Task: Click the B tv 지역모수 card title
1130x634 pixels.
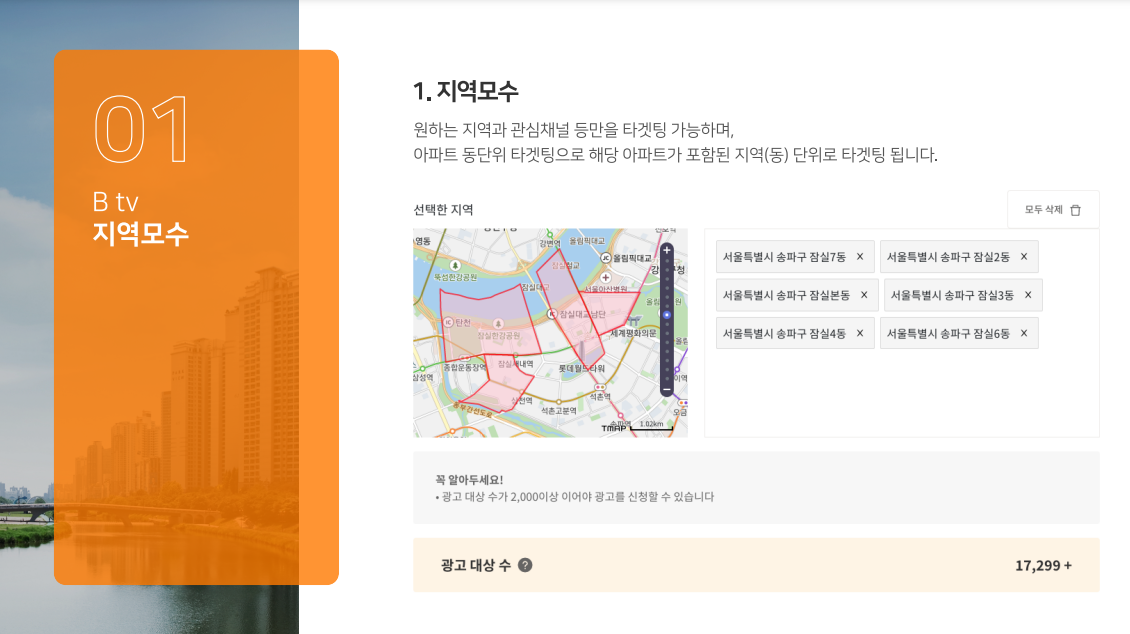Action: 141,218
